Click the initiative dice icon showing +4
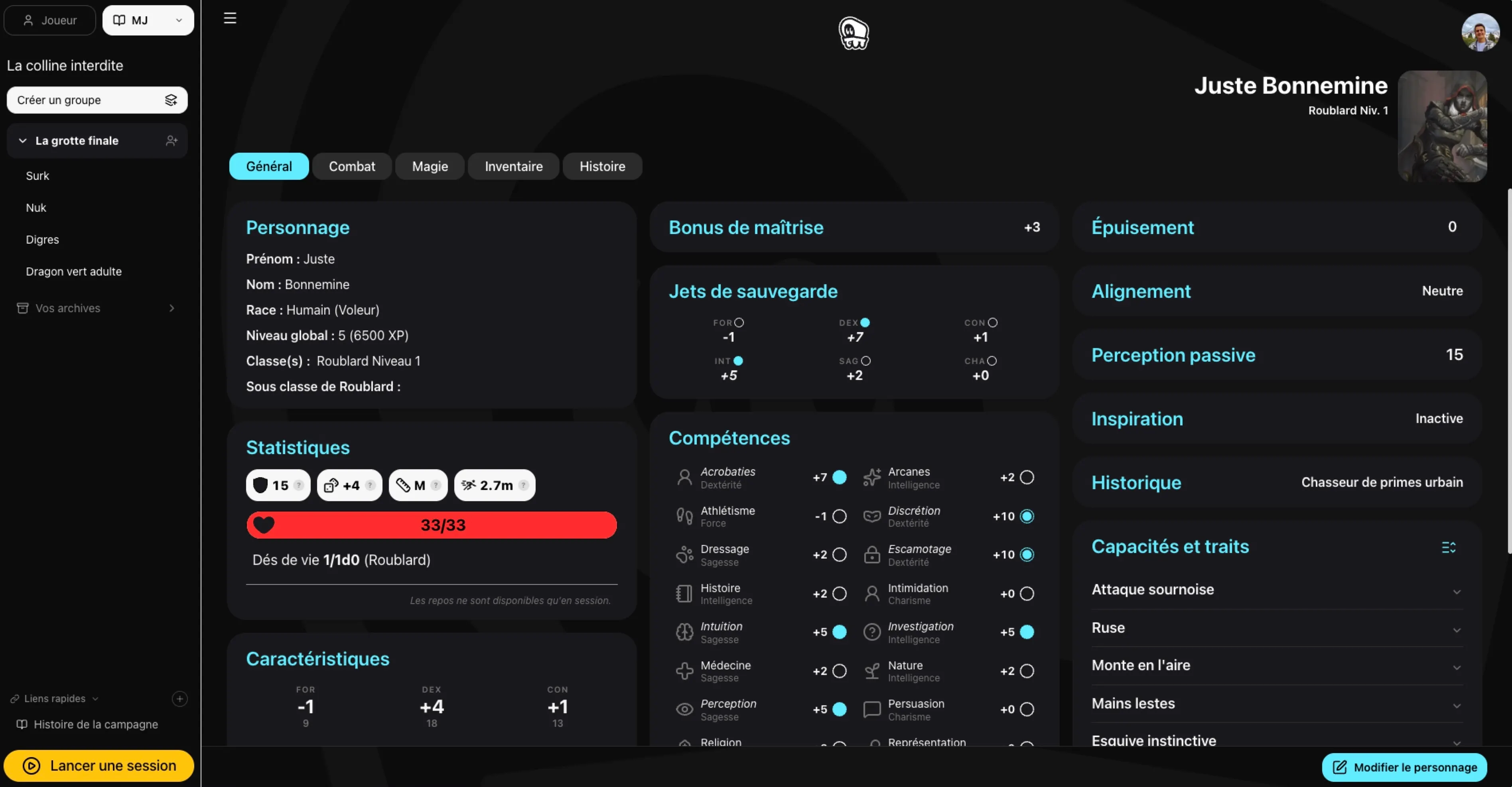The image size is (1512, 787). tap(331, 485)
